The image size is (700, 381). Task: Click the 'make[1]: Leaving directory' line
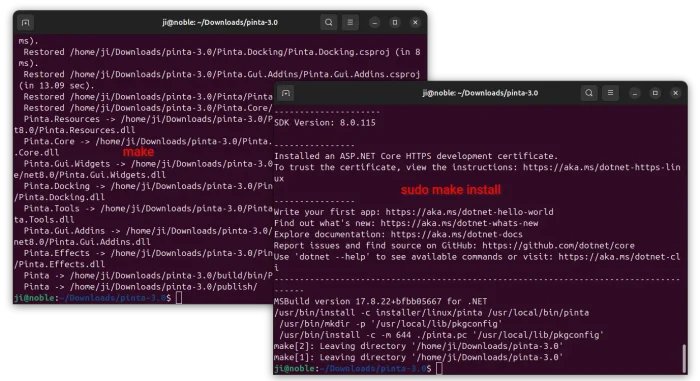click(418, 357)
